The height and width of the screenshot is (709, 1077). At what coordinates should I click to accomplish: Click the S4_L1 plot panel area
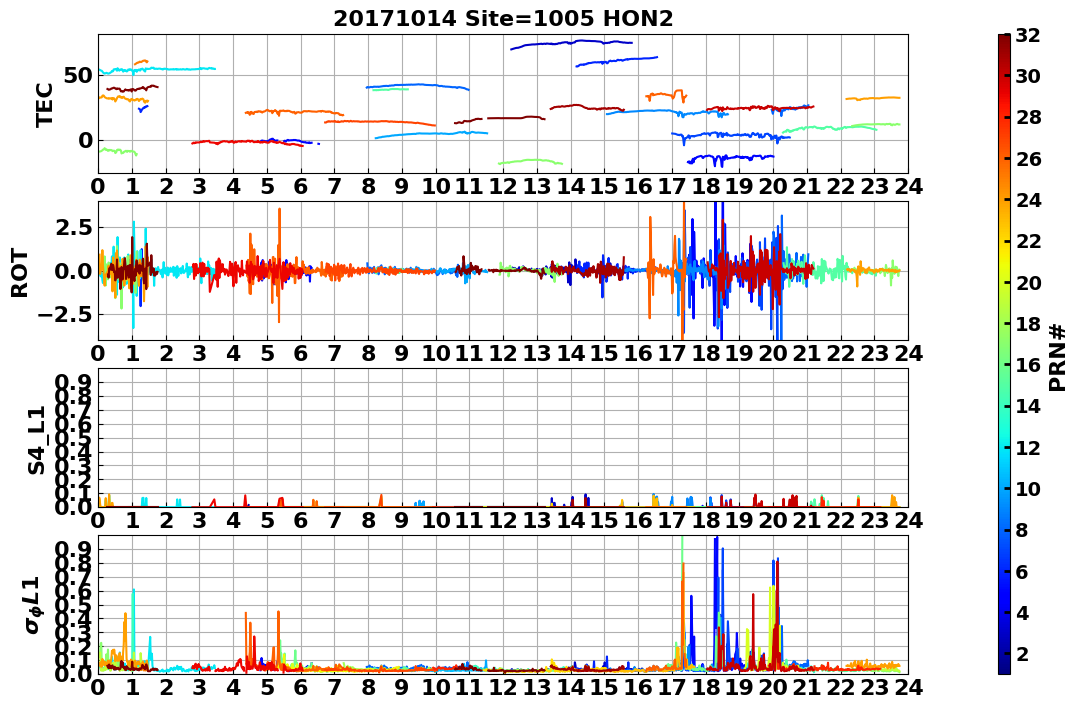pyautogui.click(x=503, y=438)
